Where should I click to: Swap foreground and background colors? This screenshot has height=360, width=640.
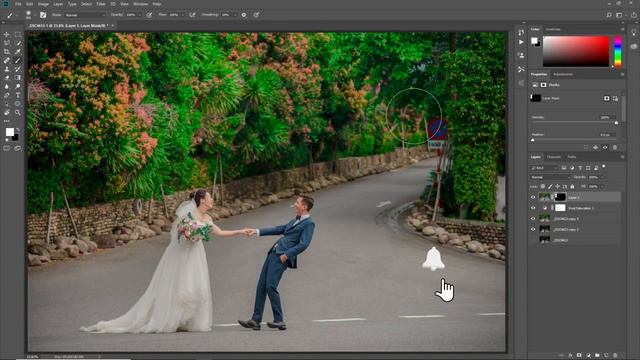pos(18,129)
